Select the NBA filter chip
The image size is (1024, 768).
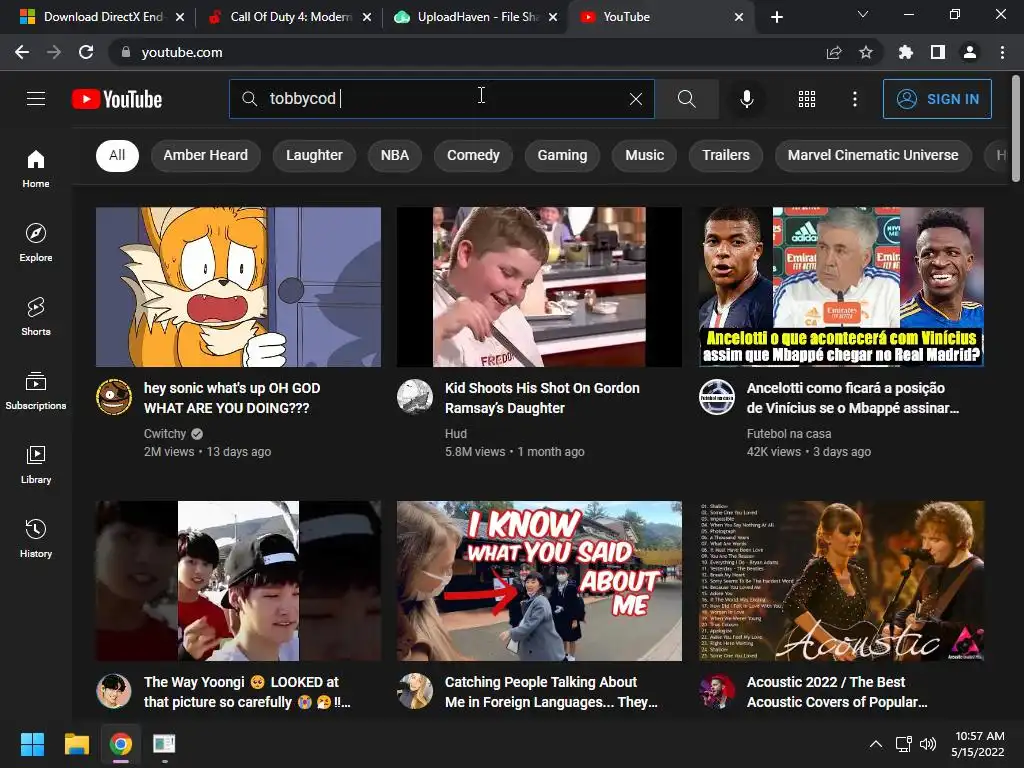[x=395, y=155]
